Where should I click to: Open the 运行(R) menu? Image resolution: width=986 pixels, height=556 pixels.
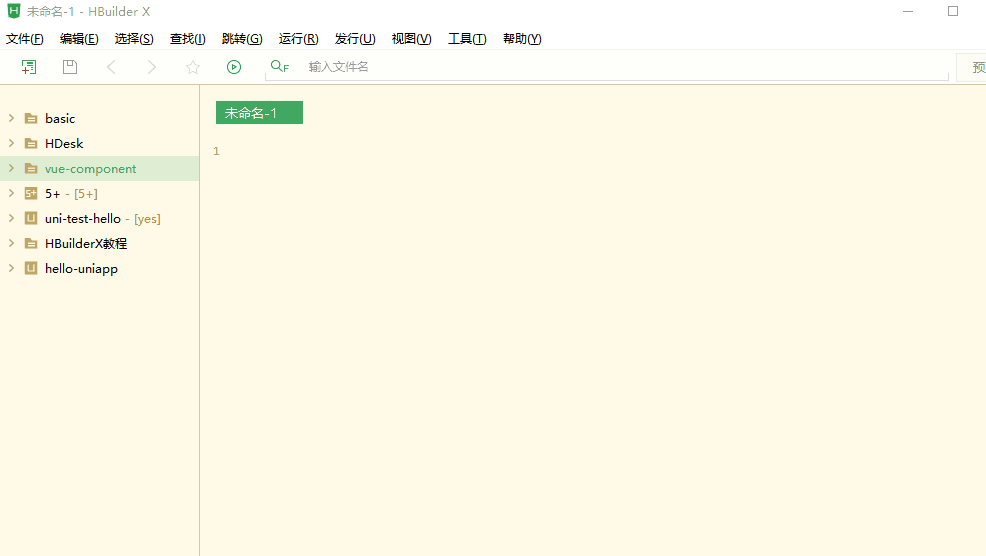(x=299, y=39)
